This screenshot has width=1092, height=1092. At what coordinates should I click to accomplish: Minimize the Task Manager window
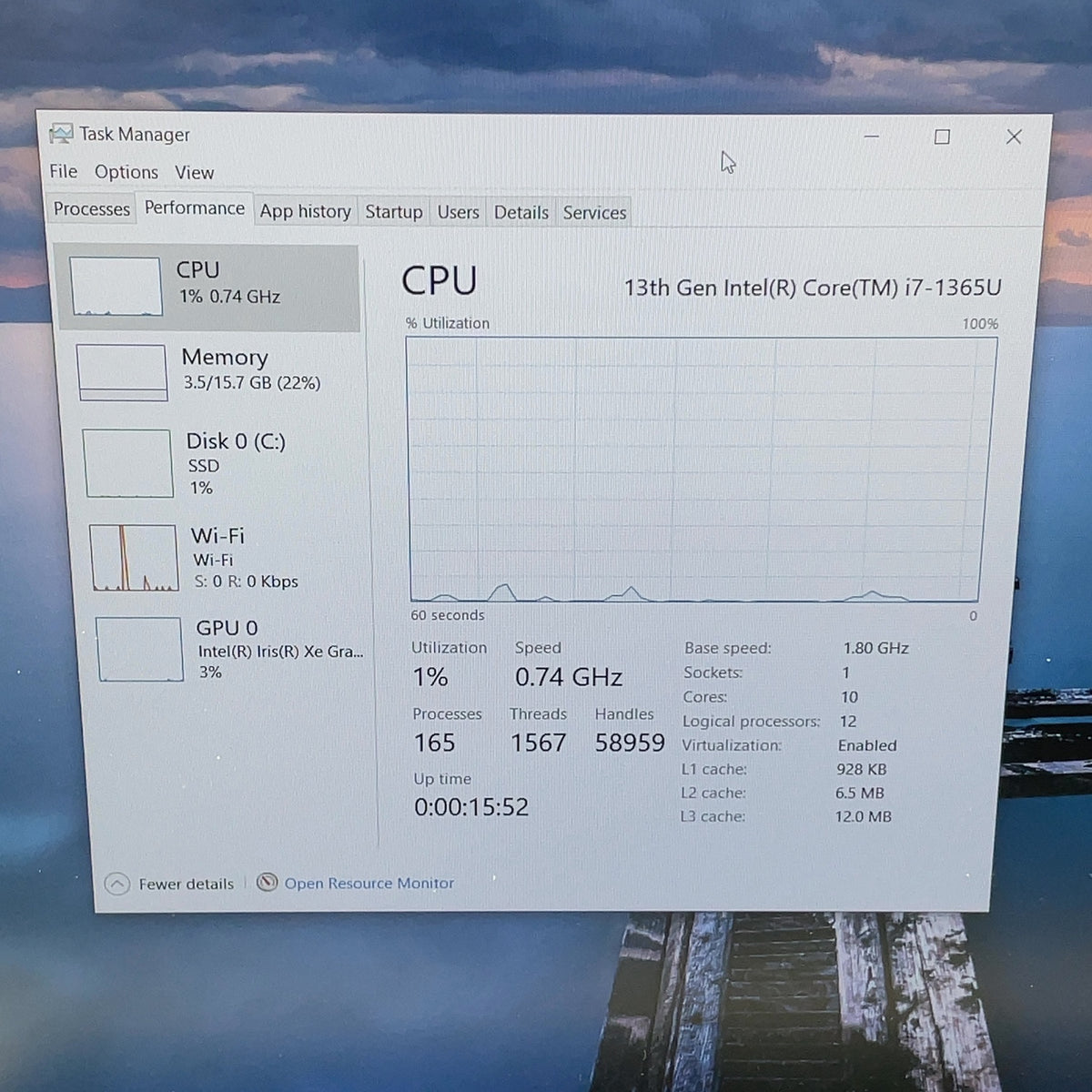(x=872, y=136)
